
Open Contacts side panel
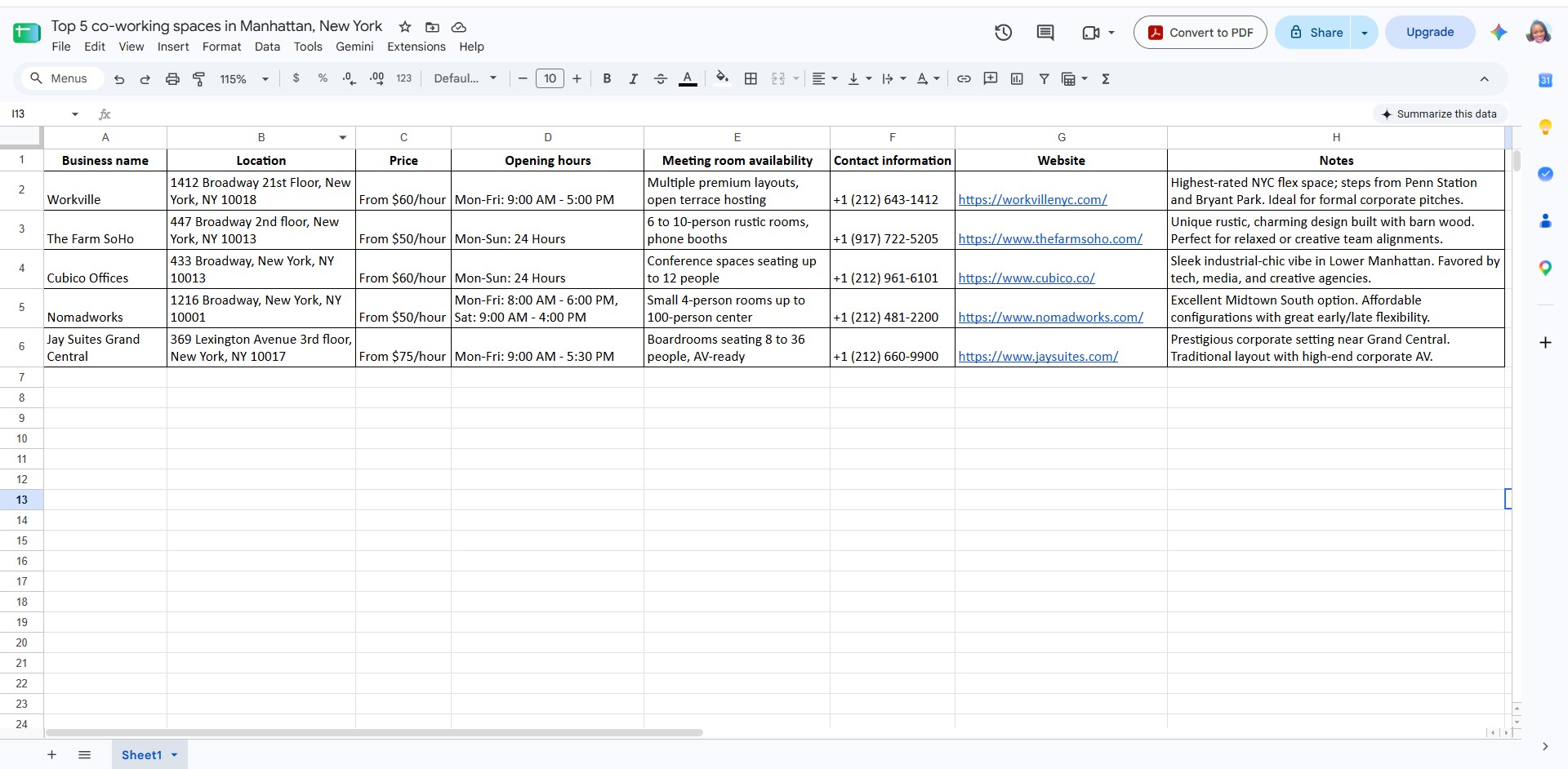click(x=1545, y=221)
